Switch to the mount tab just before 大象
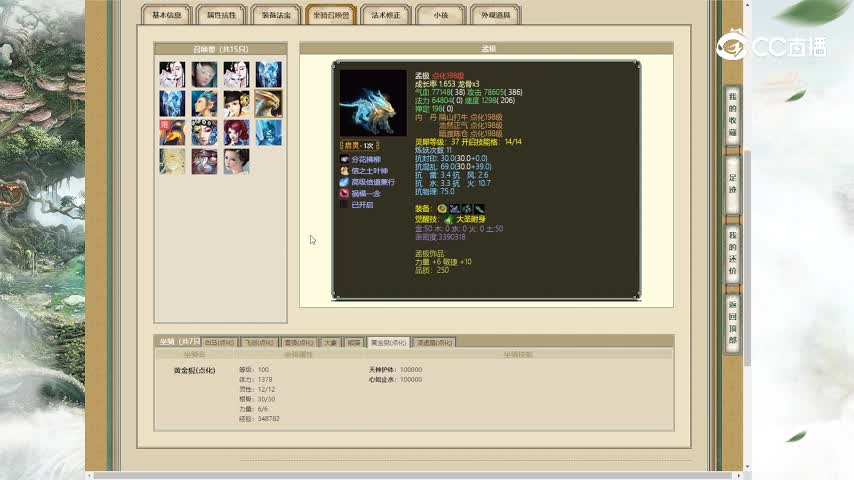854x480 pixels. [x=299, y=342]
